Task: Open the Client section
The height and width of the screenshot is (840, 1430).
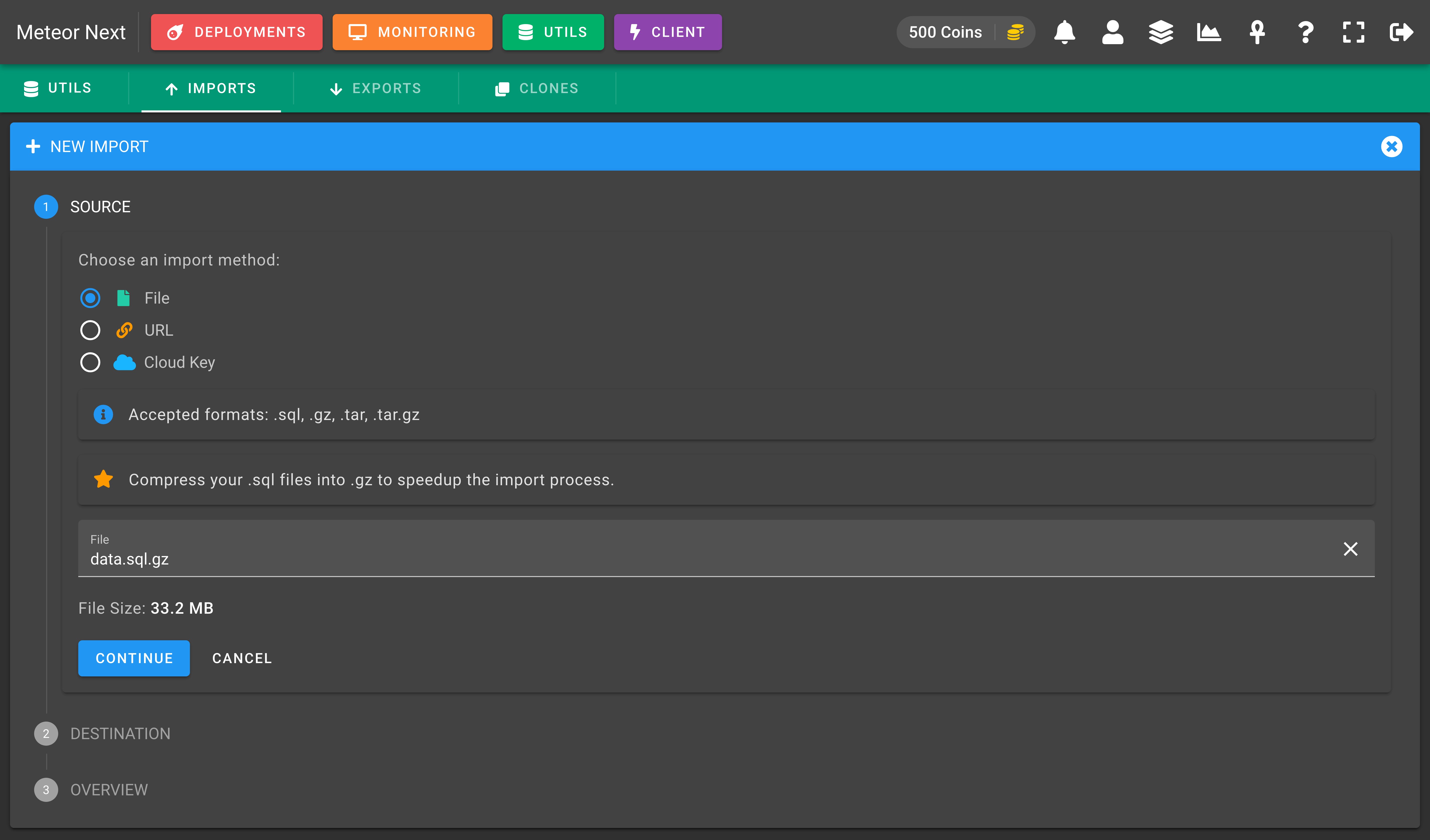Action: click(667, 32)
